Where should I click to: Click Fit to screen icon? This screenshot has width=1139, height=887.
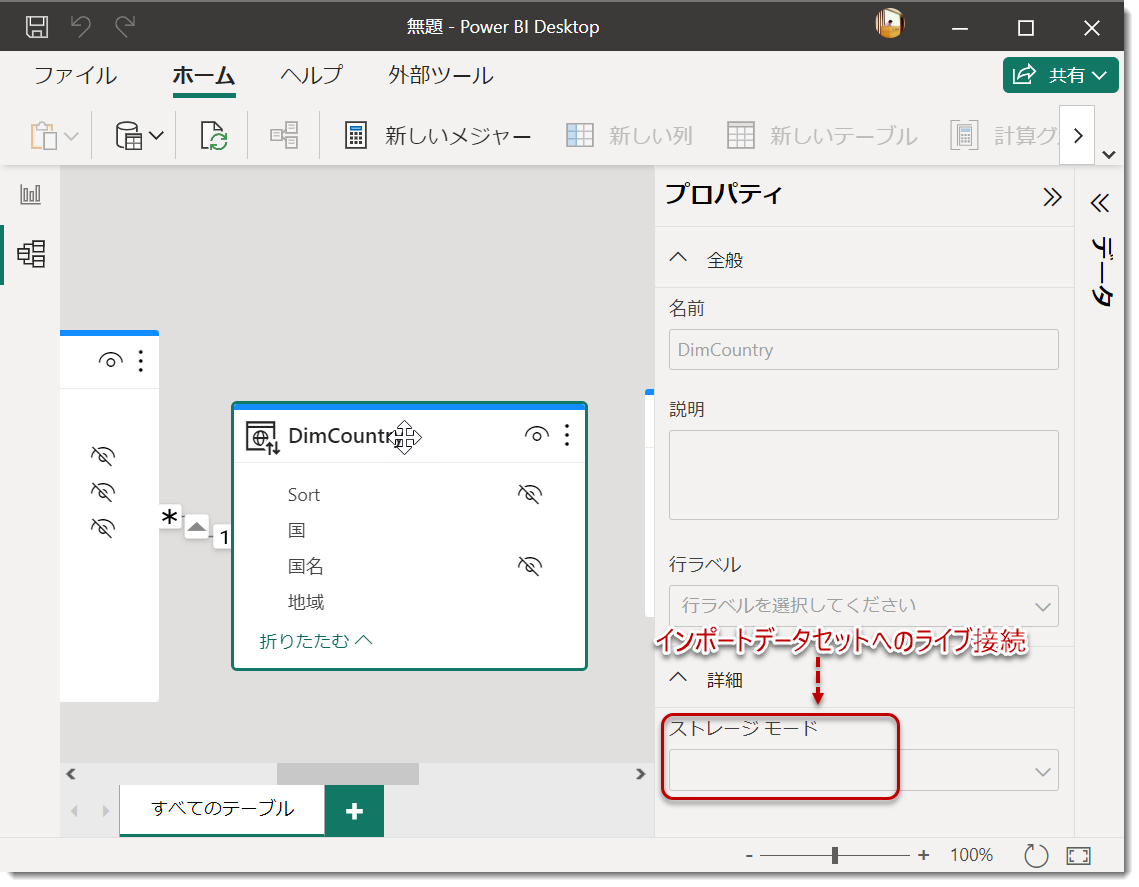(1078, 856)
